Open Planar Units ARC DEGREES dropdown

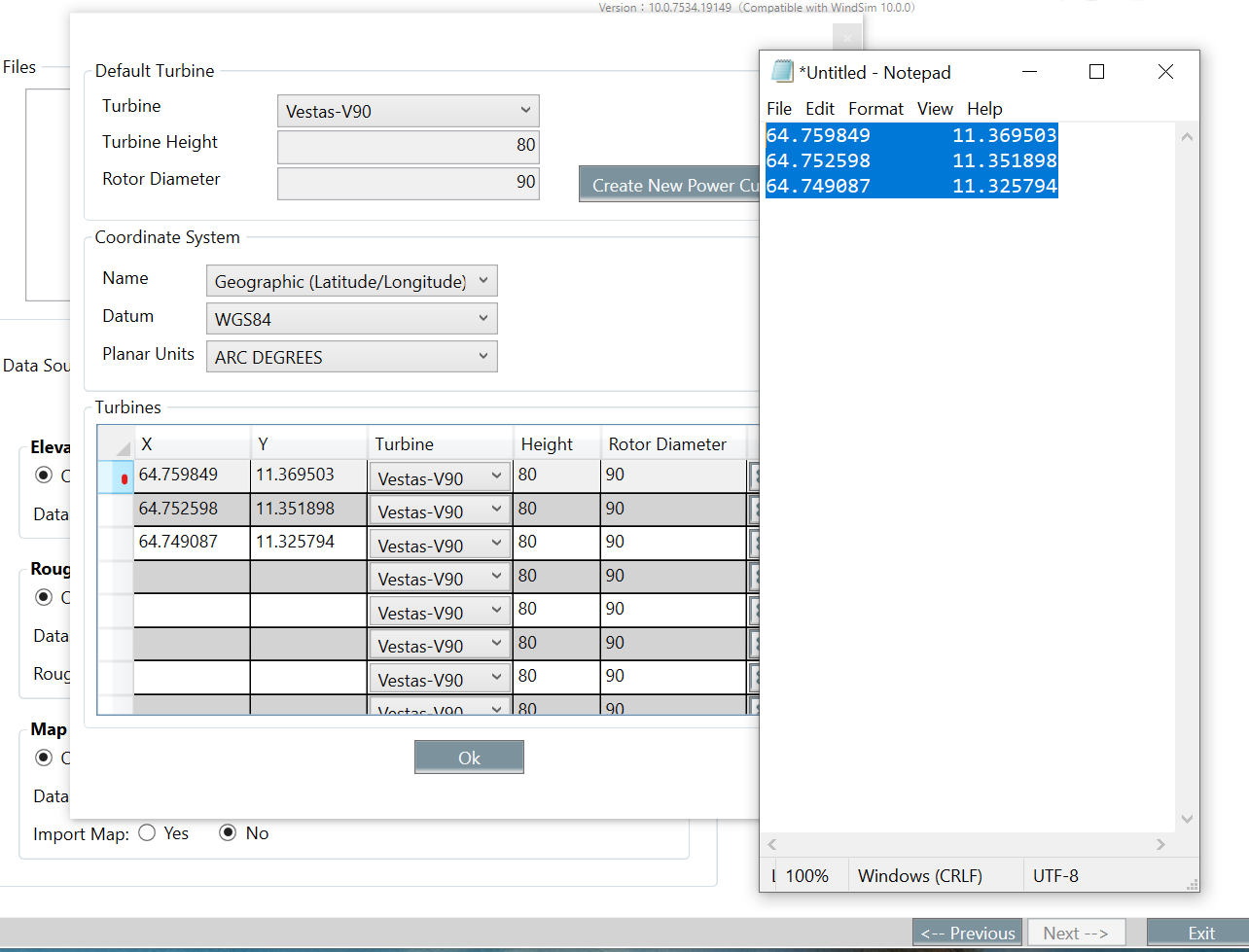351,357
